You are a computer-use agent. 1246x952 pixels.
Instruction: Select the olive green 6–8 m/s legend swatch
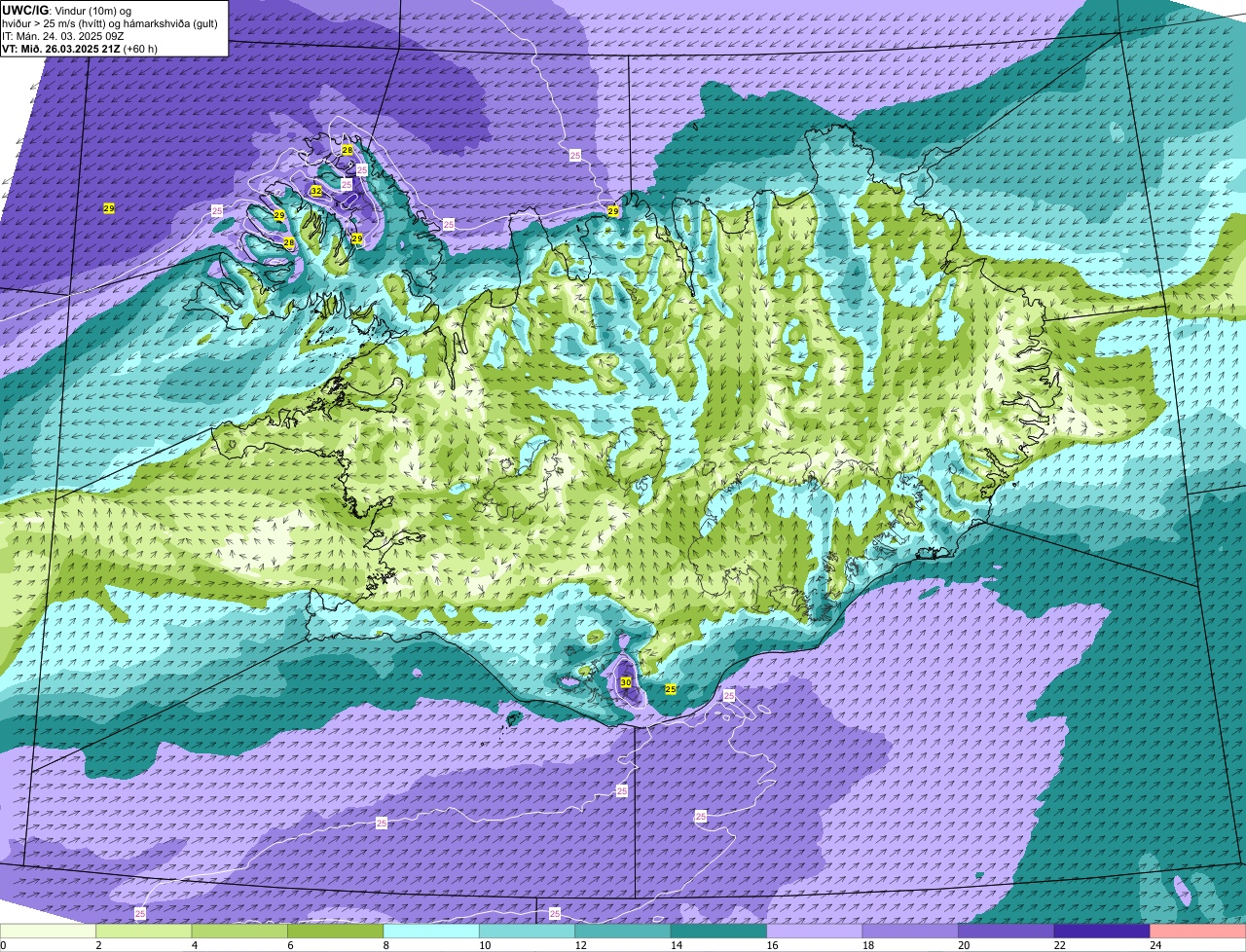[x=336, y=932]
